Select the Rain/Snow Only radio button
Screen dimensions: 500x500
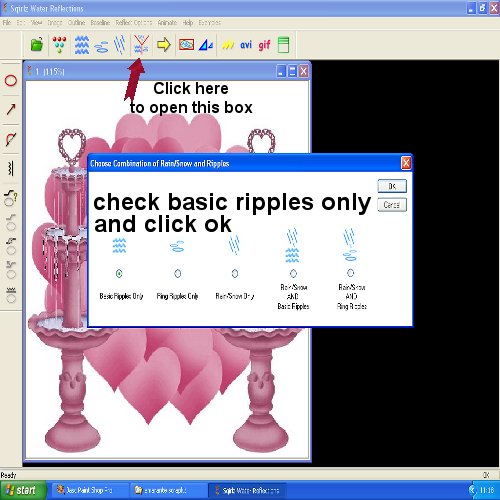pyautogui.click(x=235, y=274)
